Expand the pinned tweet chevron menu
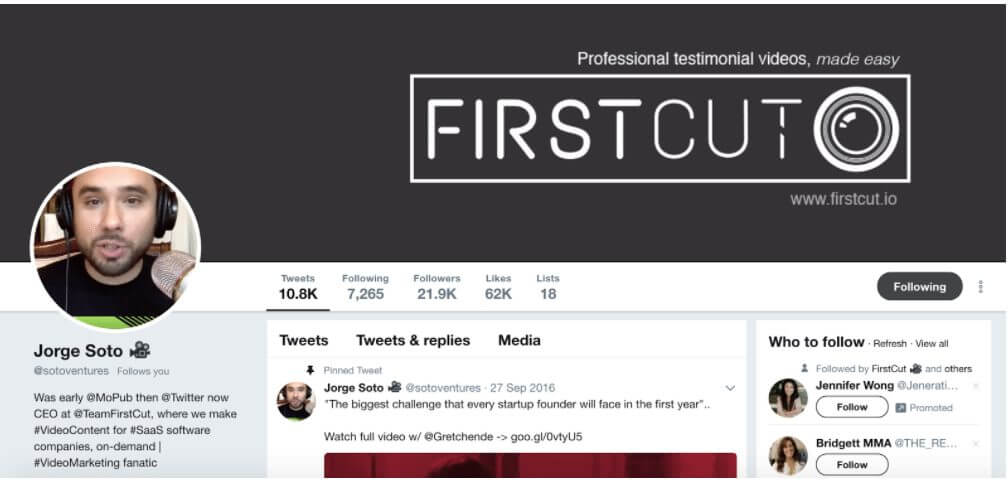The height and width of the screenshot is (480, 1008). tap(730, 388)
